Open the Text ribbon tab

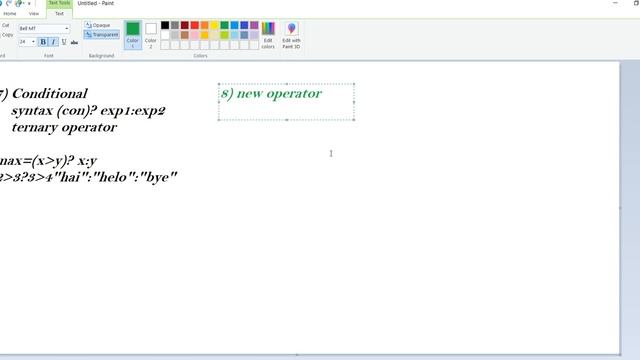coord(59,13)
